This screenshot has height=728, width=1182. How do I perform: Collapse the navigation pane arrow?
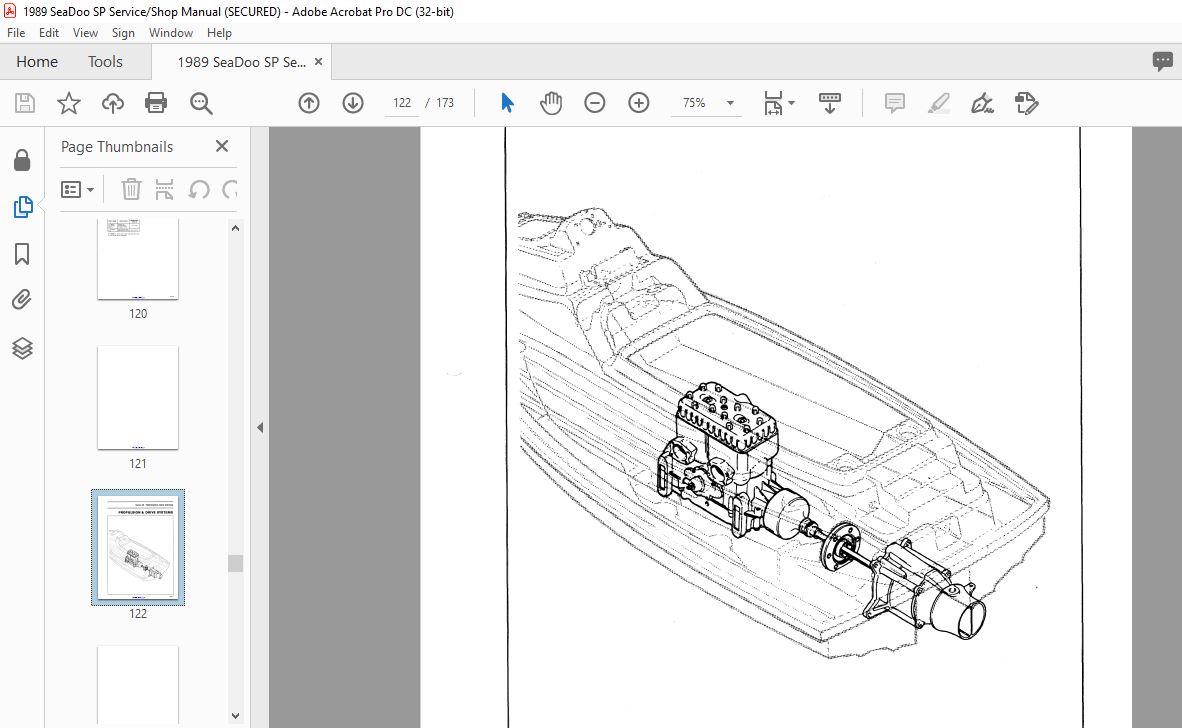pyautogui.click(x=260, y=427)
